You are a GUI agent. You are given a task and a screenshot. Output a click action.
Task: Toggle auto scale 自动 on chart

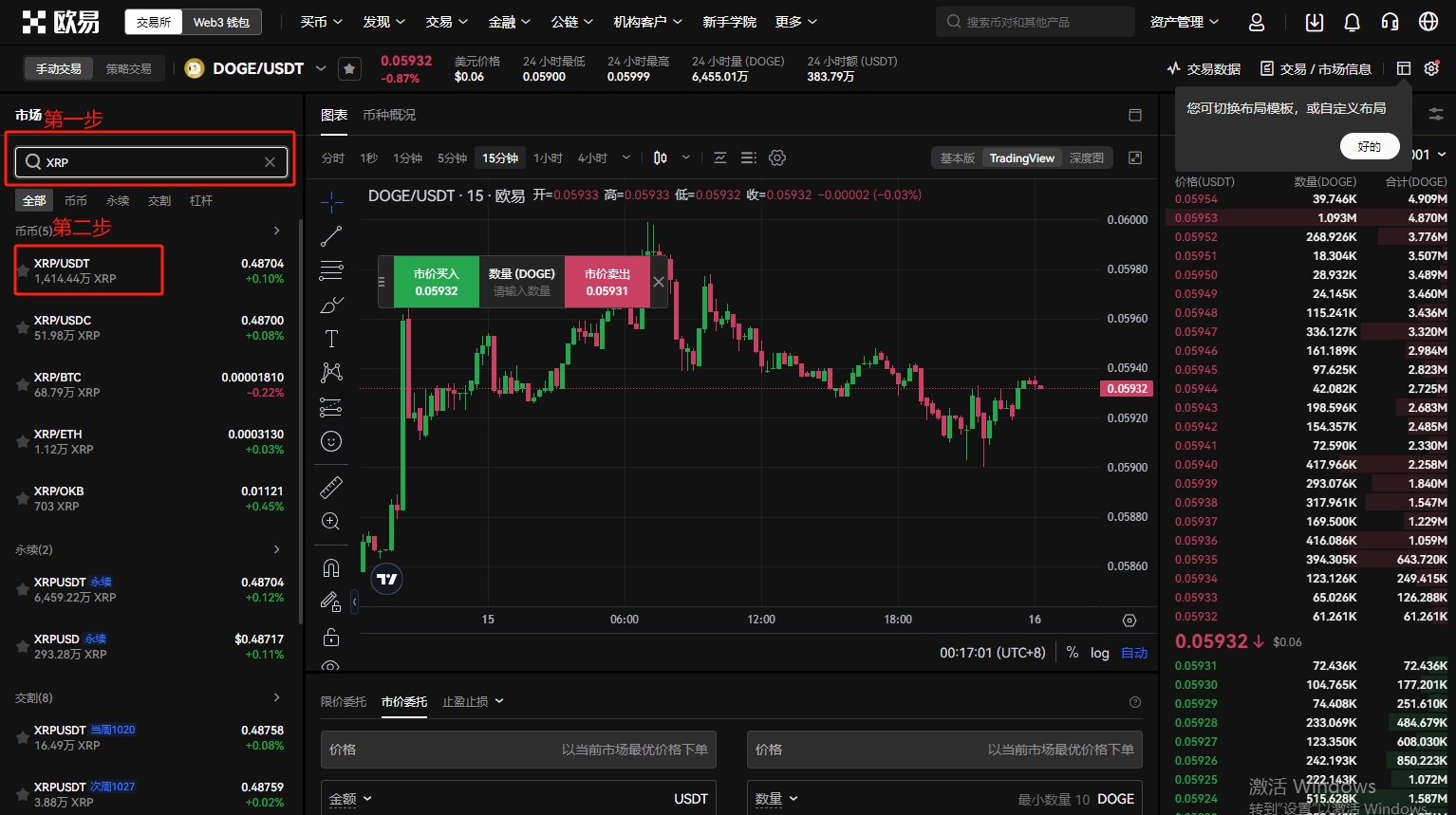pos(1134,653)
